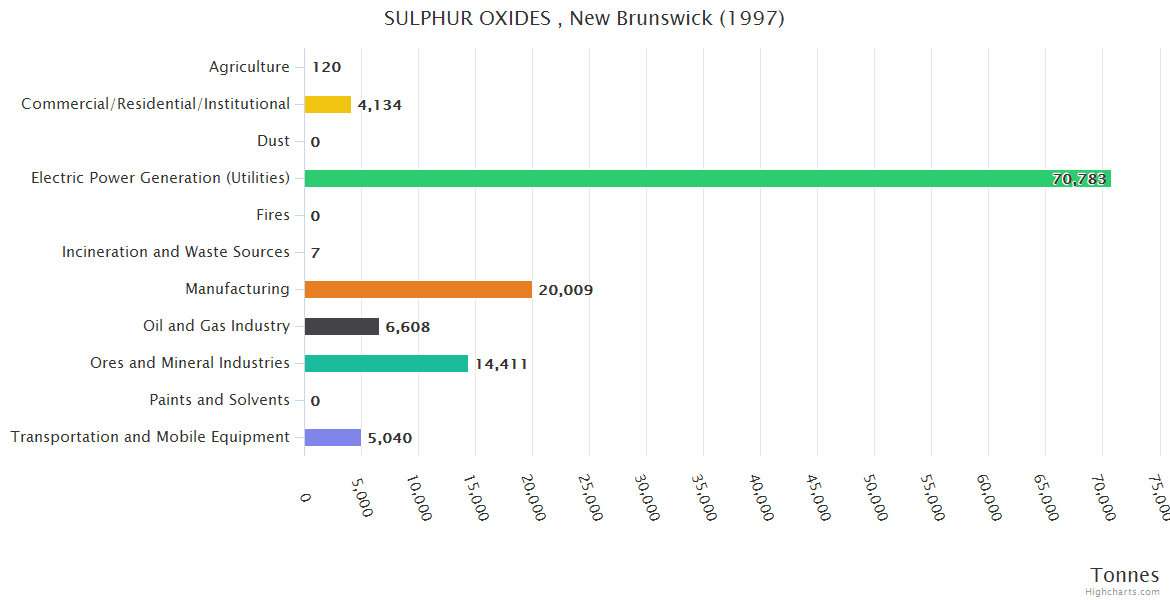Click the Agriculture axis label
Viewport: 1170px width, 600px height.
click(249, 67)
